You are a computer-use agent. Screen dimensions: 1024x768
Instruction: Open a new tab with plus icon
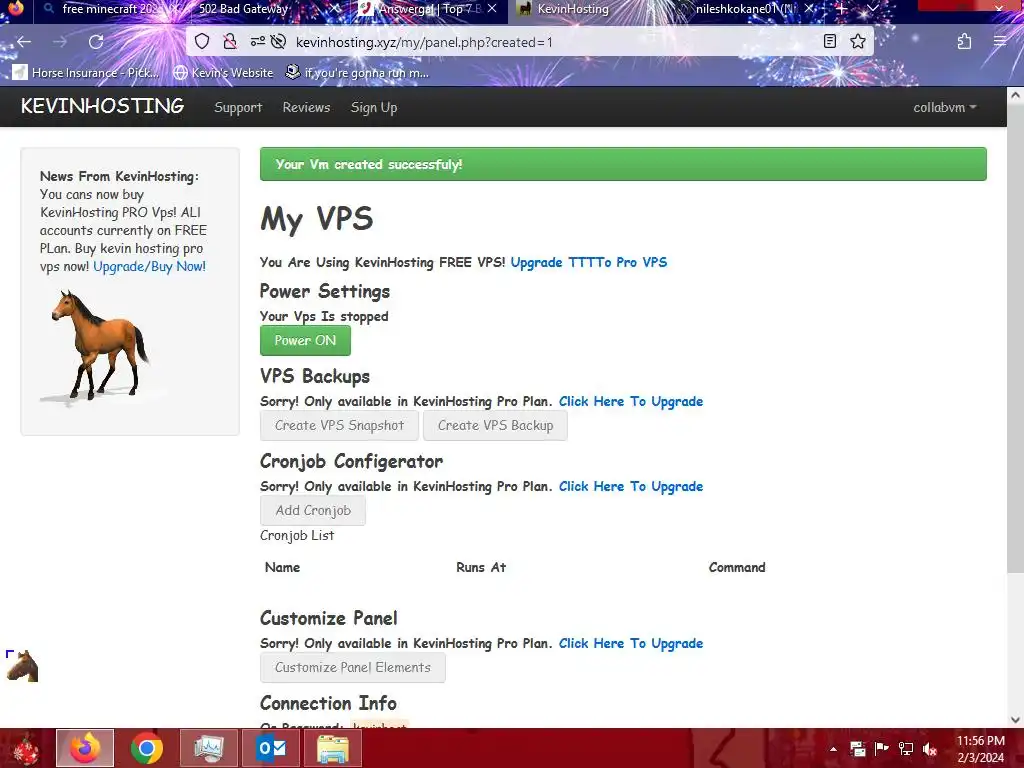(x=841, y=8)
